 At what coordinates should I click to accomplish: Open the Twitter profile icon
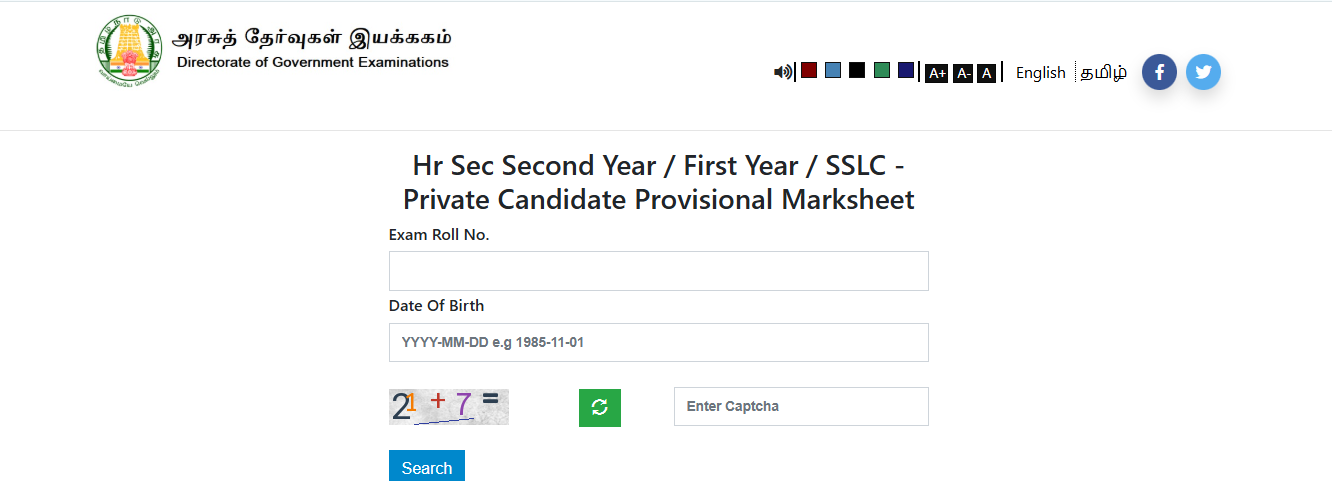click(1203, 72)
